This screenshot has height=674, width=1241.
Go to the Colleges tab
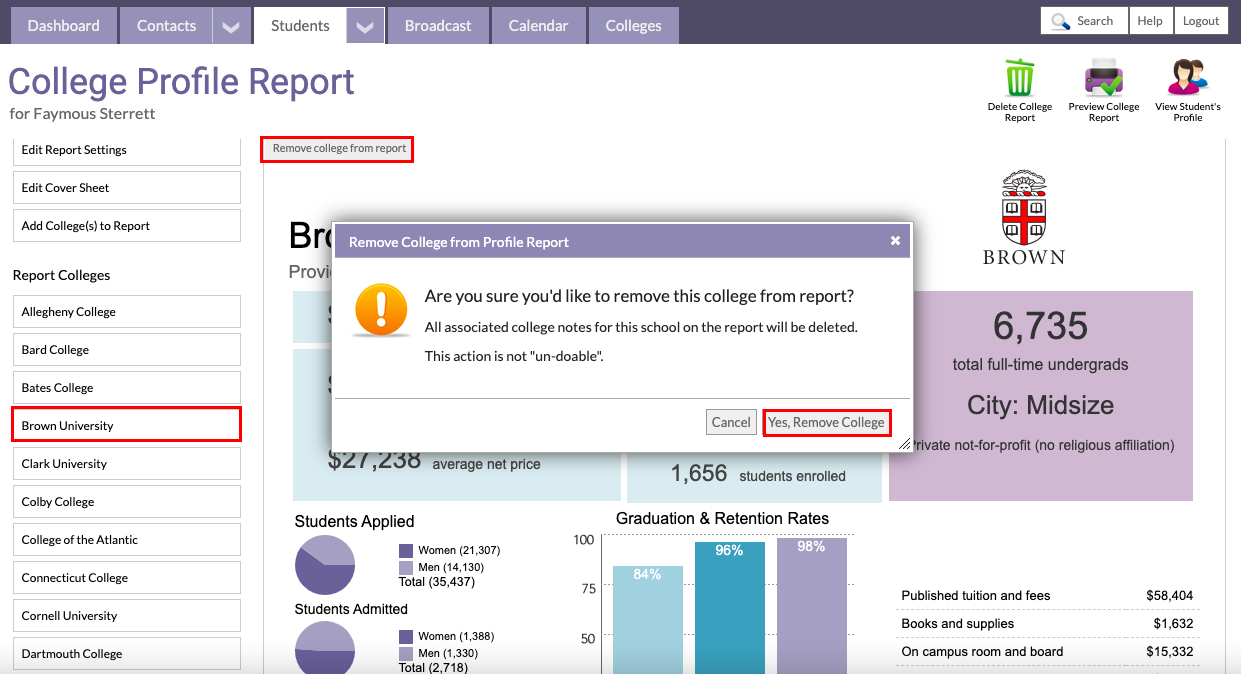634,26
